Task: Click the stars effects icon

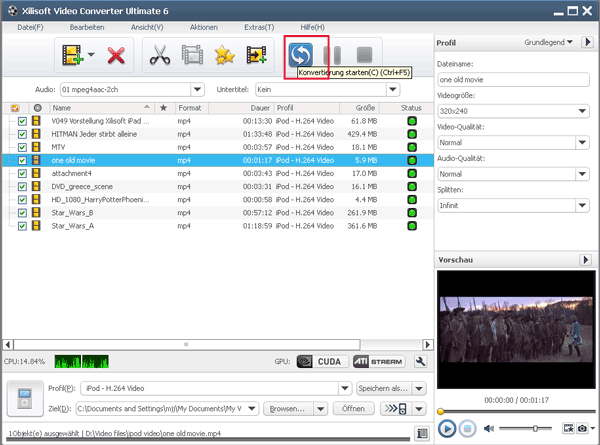Action: tap(225, 55)
